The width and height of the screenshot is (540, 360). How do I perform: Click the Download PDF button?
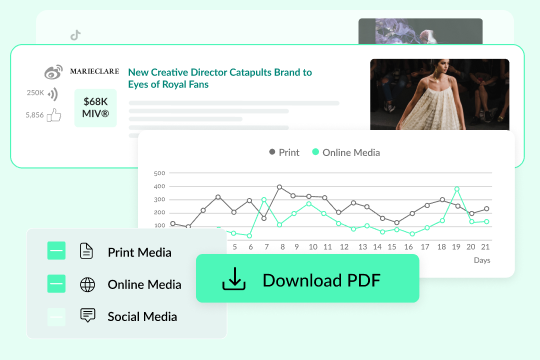click(x=308, y=278)
